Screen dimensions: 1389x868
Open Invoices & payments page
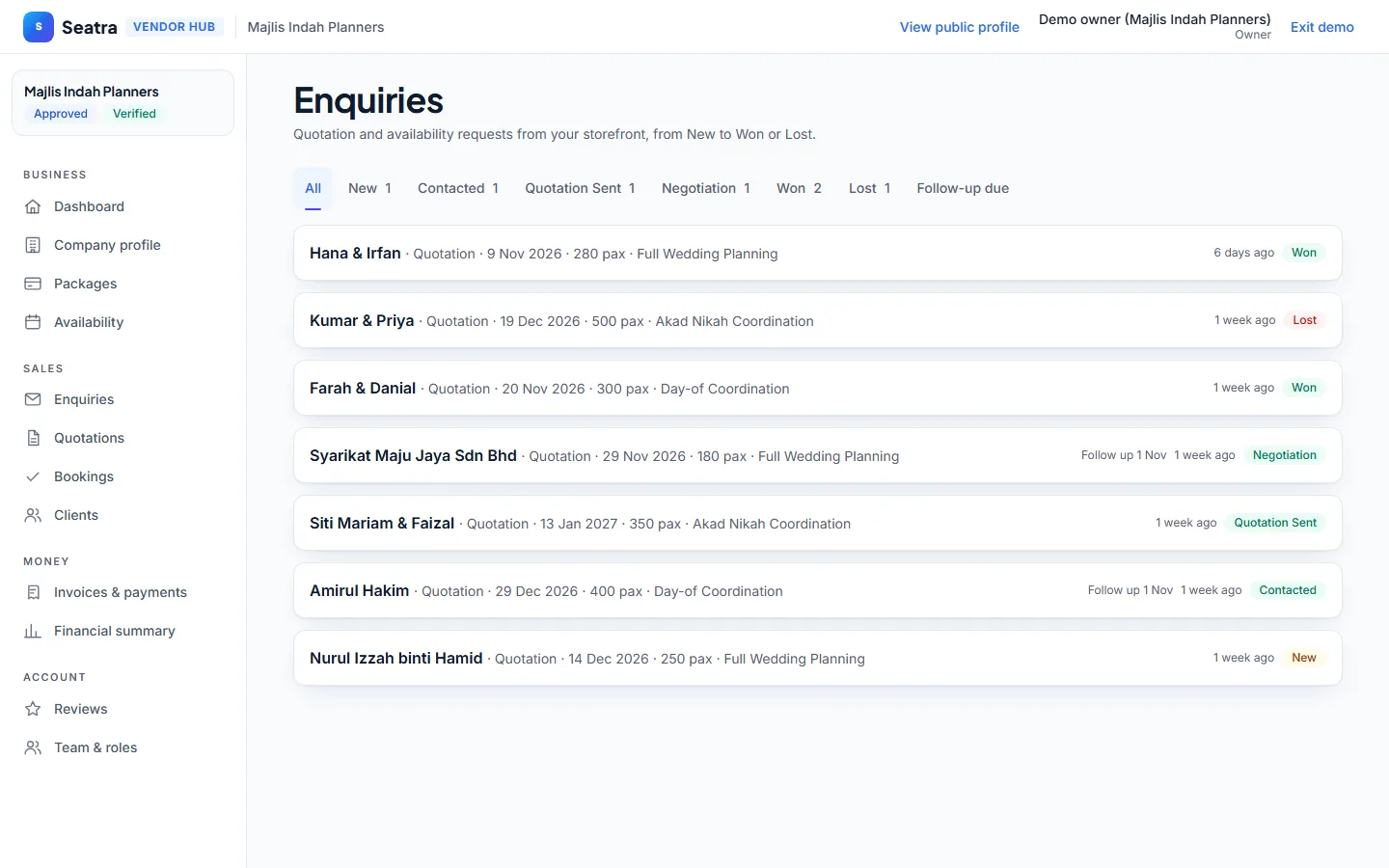(x=123, y=592)
